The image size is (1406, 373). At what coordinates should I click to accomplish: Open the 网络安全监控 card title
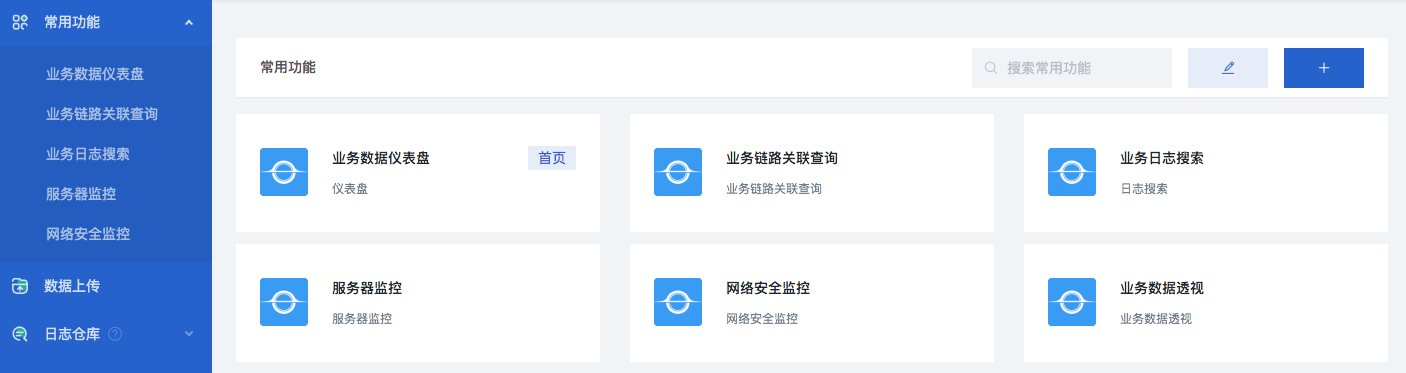[768, 288]
